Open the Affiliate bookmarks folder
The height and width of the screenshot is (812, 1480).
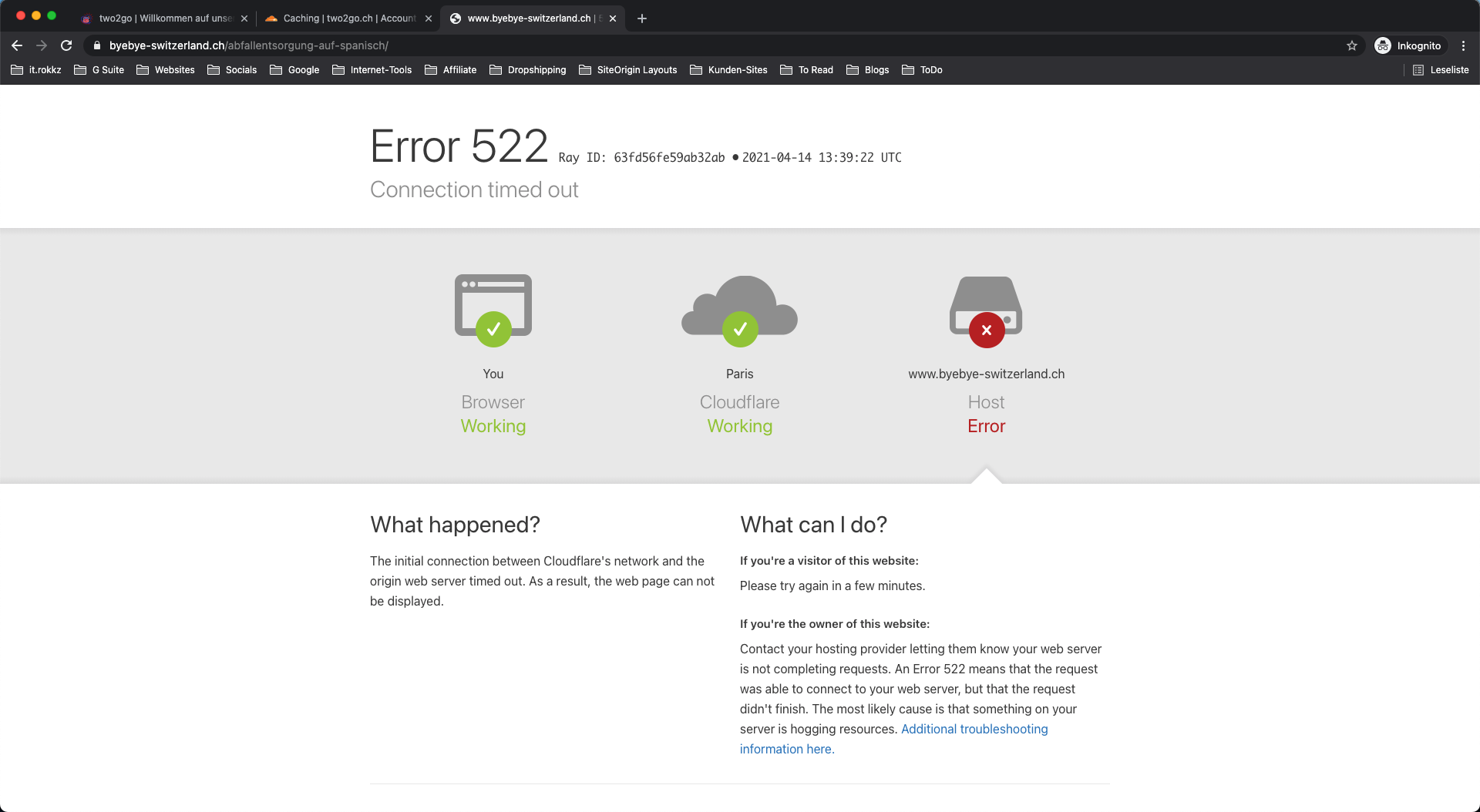(x=451, y=70)
